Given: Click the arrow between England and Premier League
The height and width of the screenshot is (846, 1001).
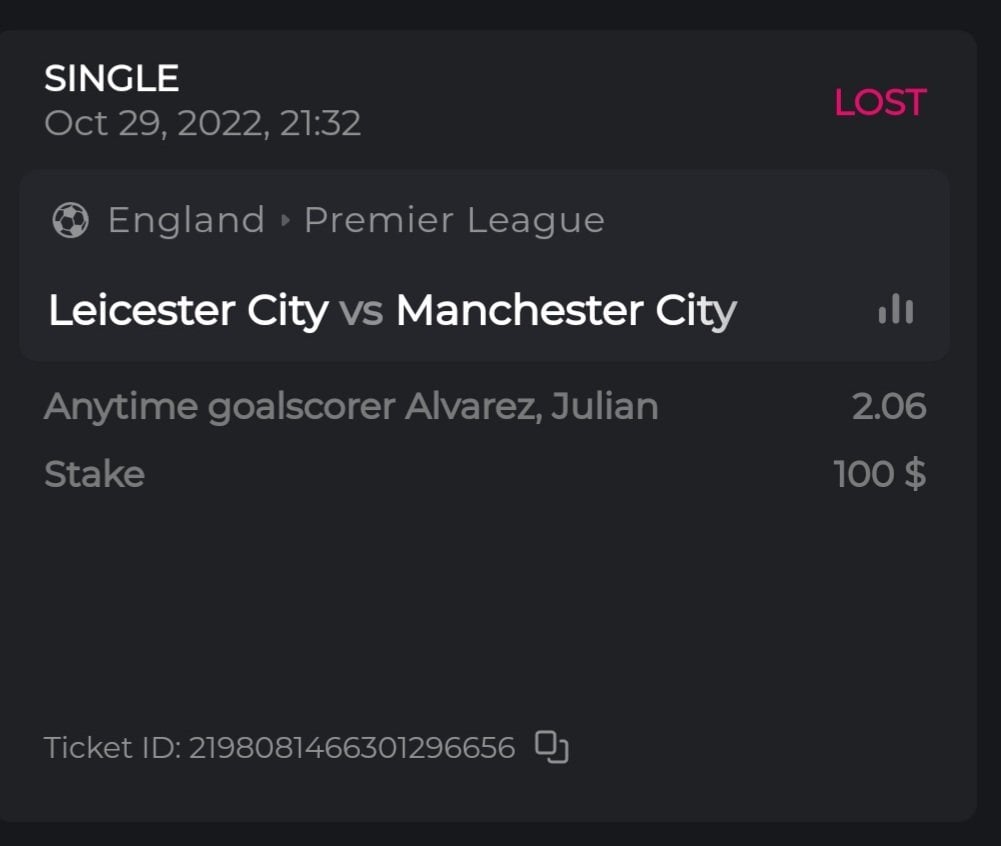Looking at the screenshot, I should click(x=285, y=220).
